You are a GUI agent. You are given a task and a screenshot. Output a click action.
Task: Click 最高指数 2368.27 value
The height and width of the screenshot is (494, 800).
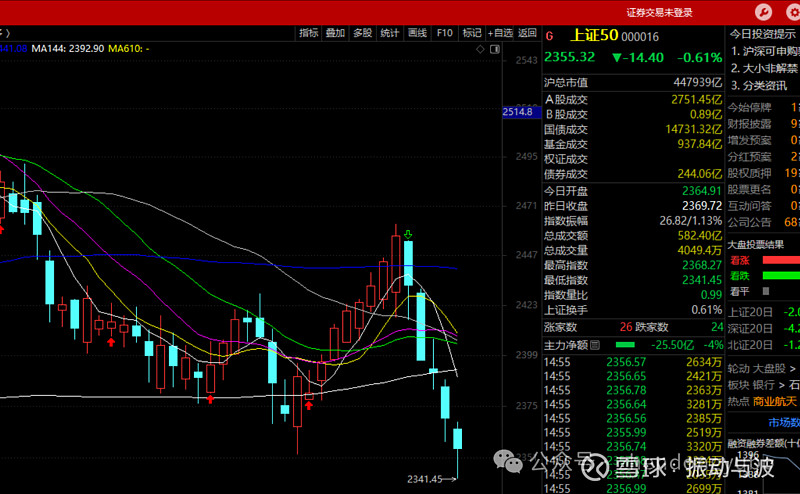point(702,265)
